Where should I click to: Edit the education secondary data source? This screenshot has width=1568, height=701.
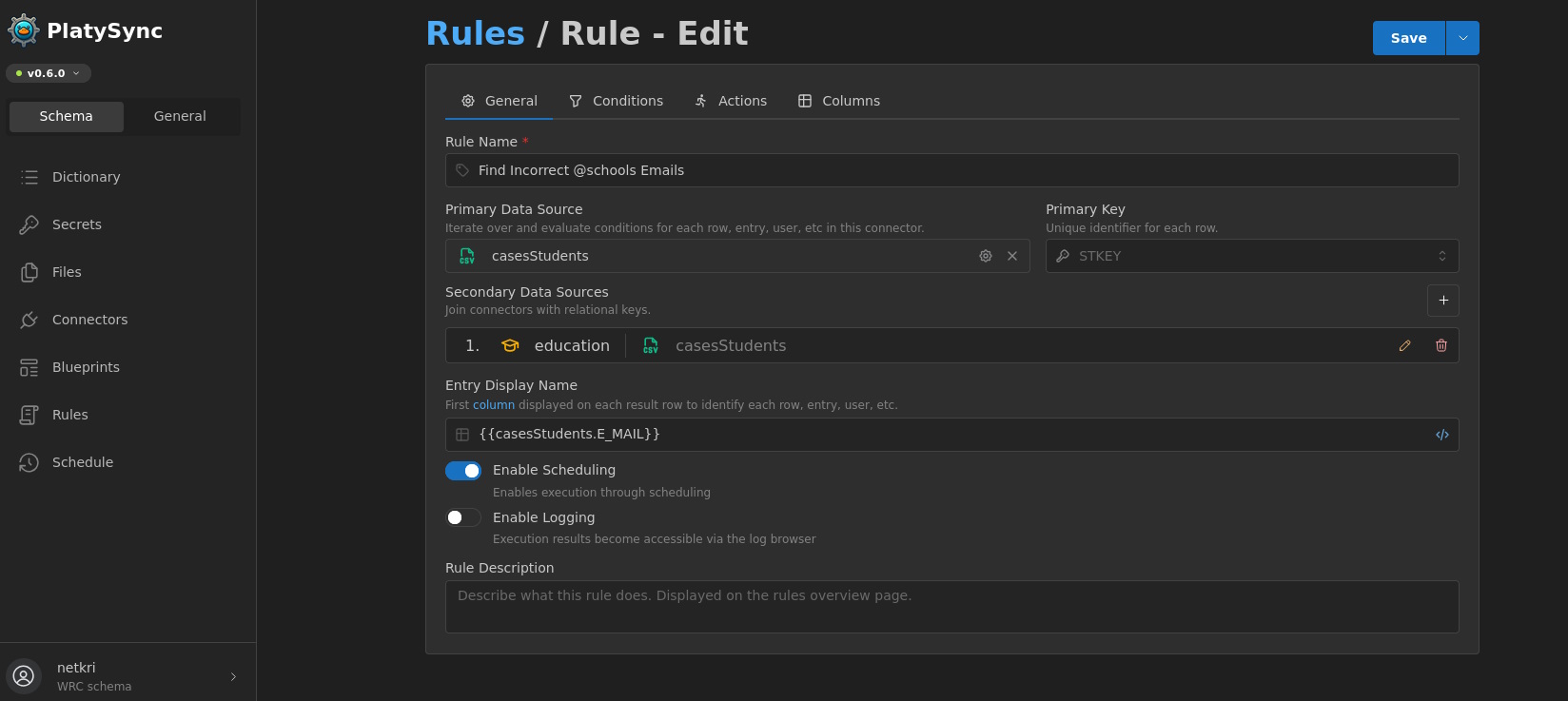(1405, 346)
